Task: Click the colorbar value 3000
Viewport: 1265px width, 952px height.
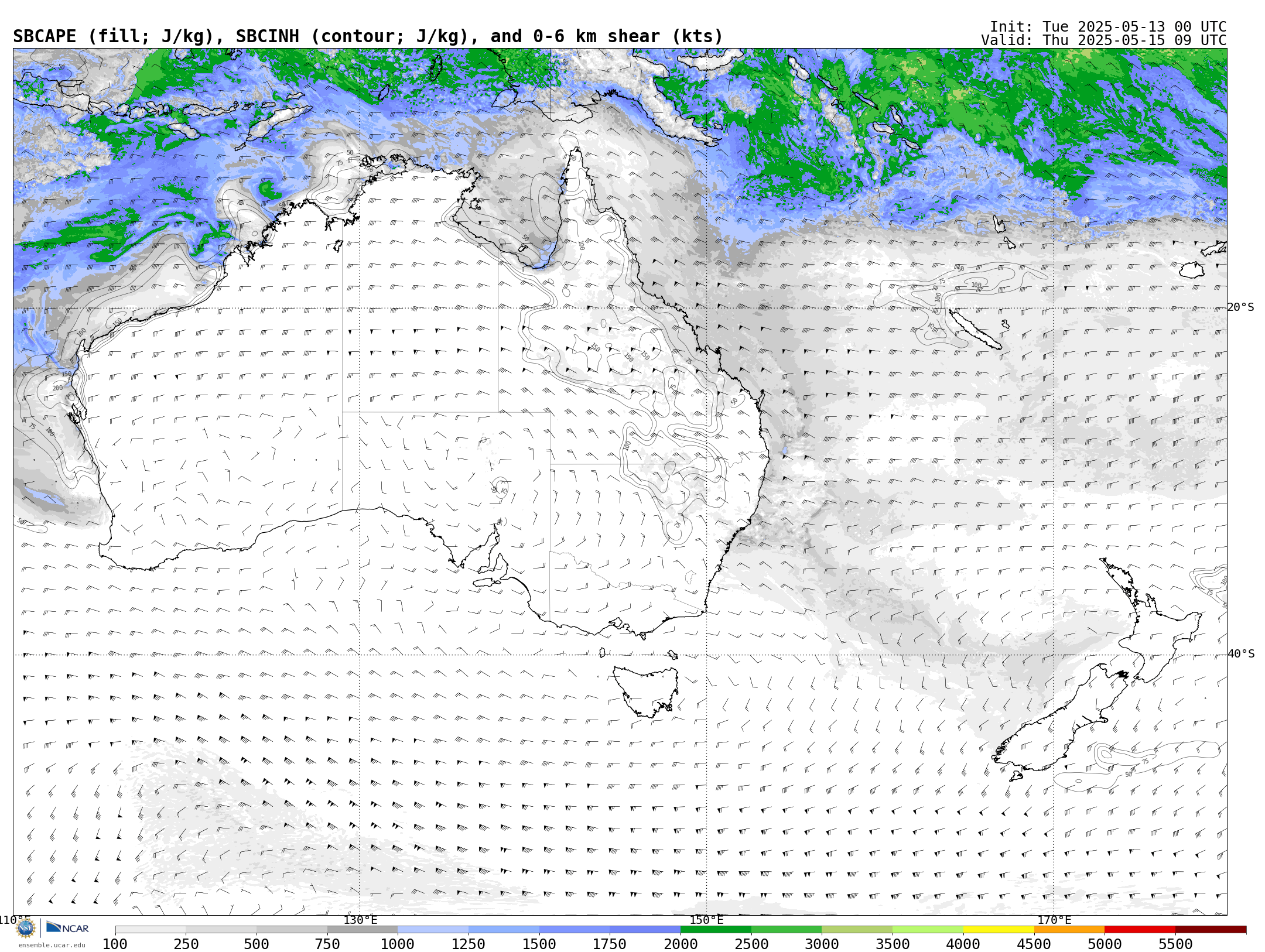Action: (822, 944)
